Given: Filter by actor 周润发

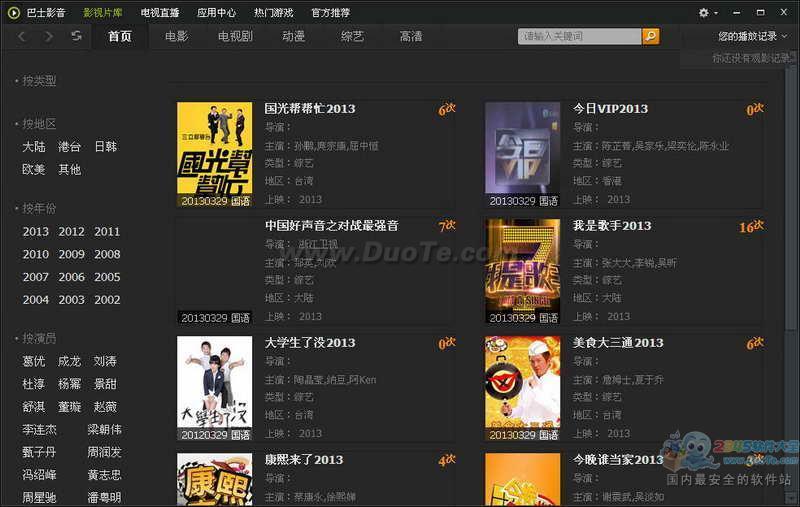Looking at the screenshot, I should 104,452.
